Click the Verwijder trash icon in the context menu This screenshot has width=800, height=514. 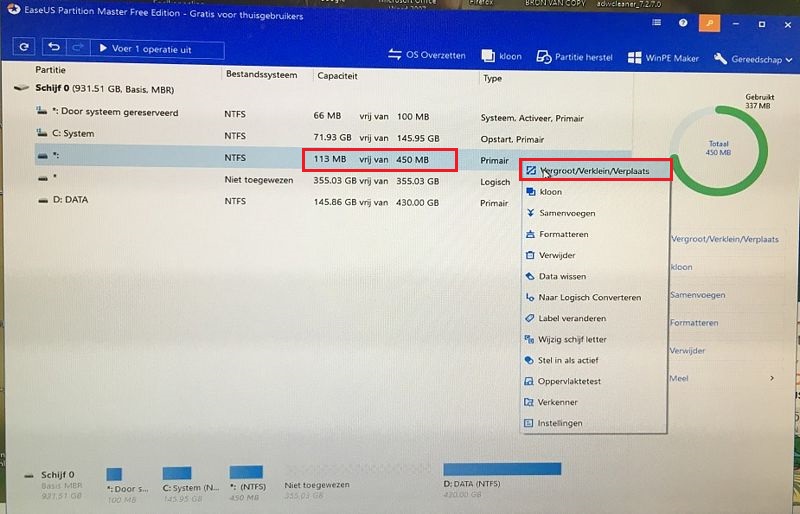pos(530,255)
